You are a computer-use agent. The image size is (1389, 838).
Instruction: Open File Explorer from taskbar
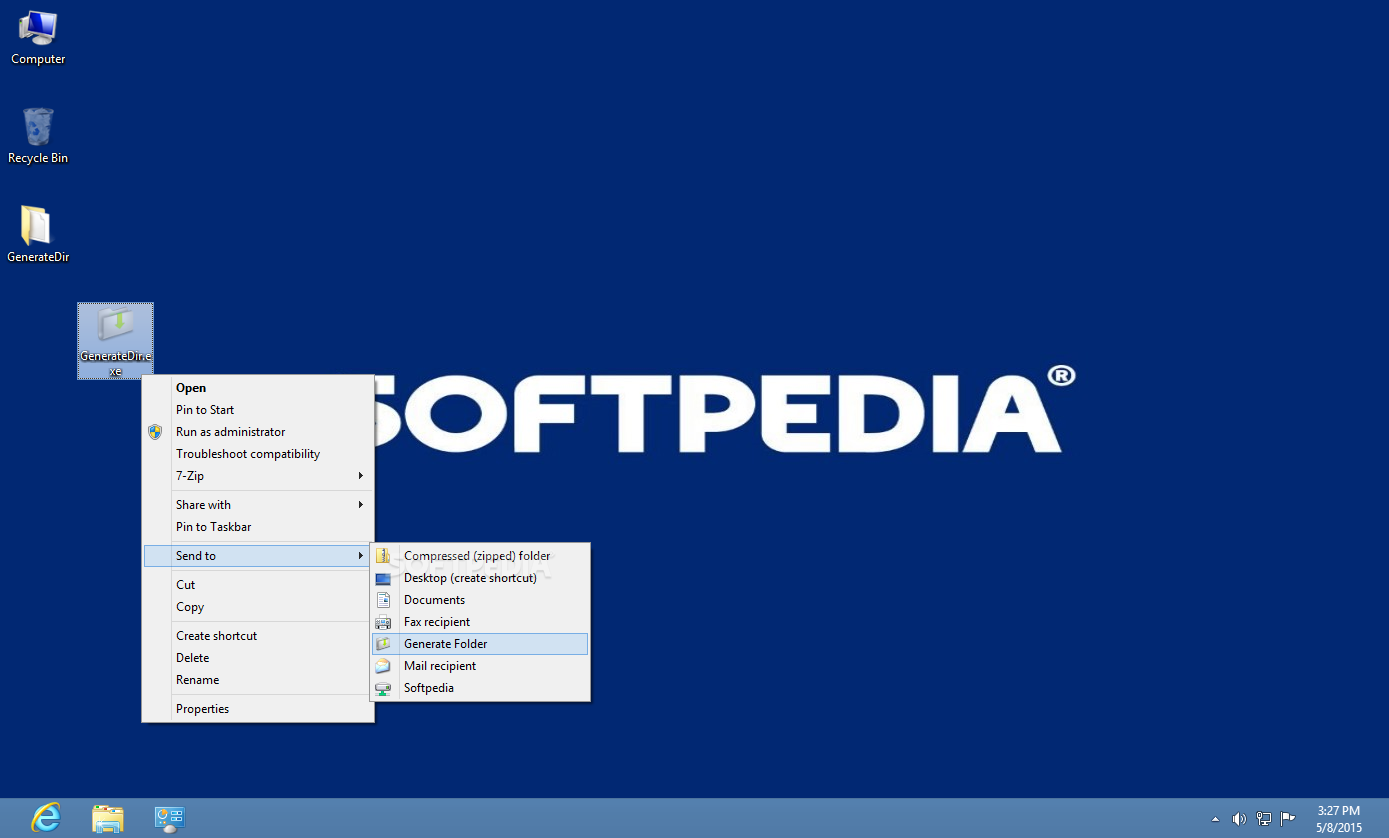point(108,818)
